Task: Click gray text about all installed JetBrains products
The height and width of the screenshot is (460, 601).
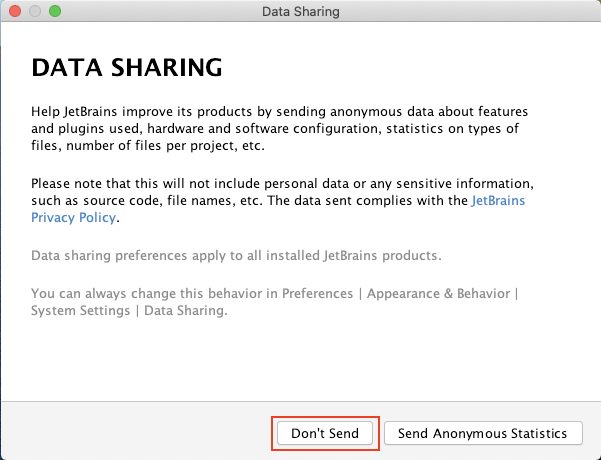Action: tap(236, 255)
